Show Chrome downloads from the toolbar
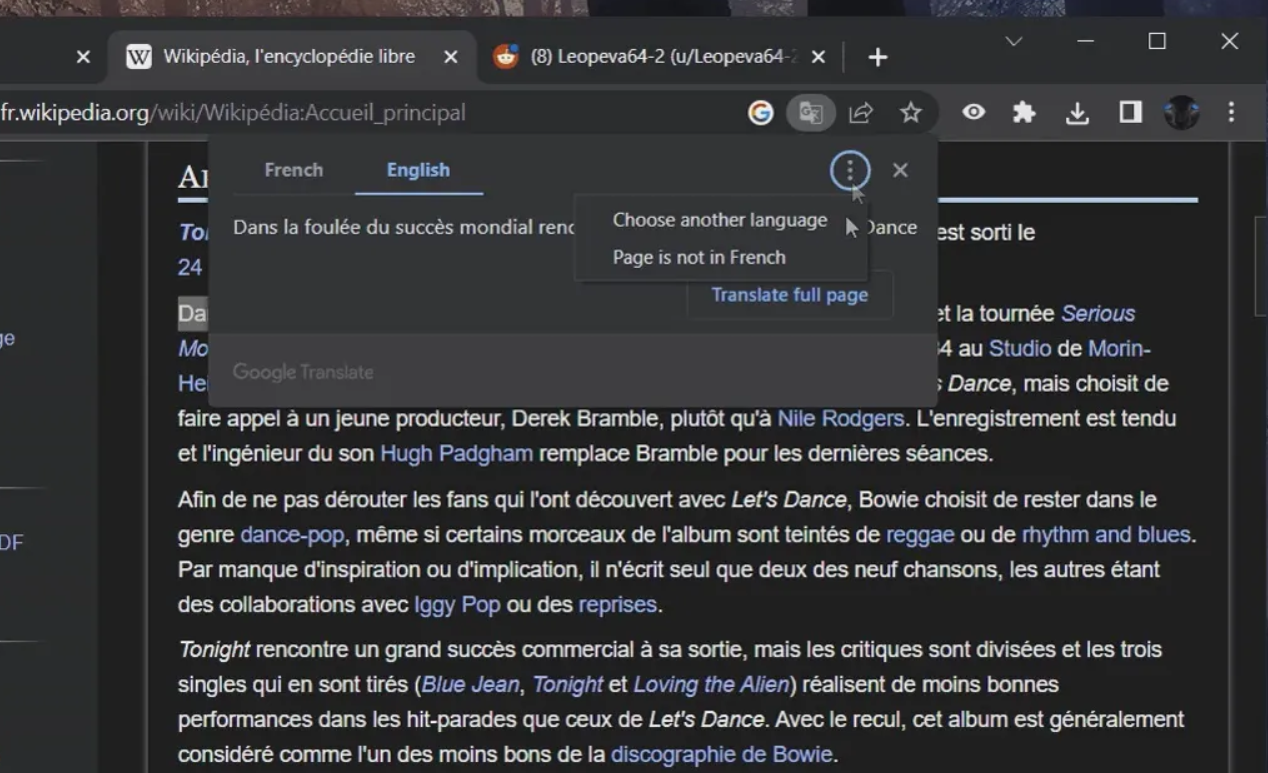This screenshot has height=773, width=1268. coord(1077,113)
